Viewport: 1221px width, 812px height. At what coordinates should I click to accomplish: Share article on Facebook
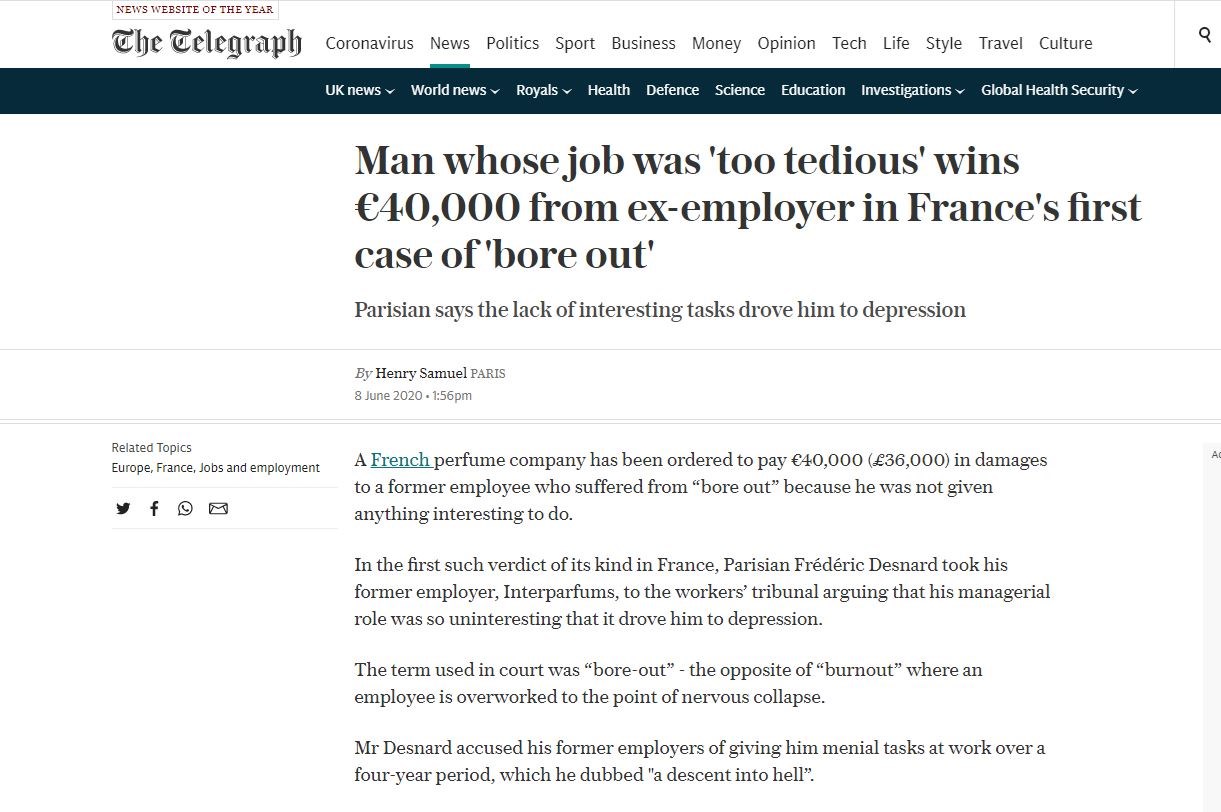154,508
